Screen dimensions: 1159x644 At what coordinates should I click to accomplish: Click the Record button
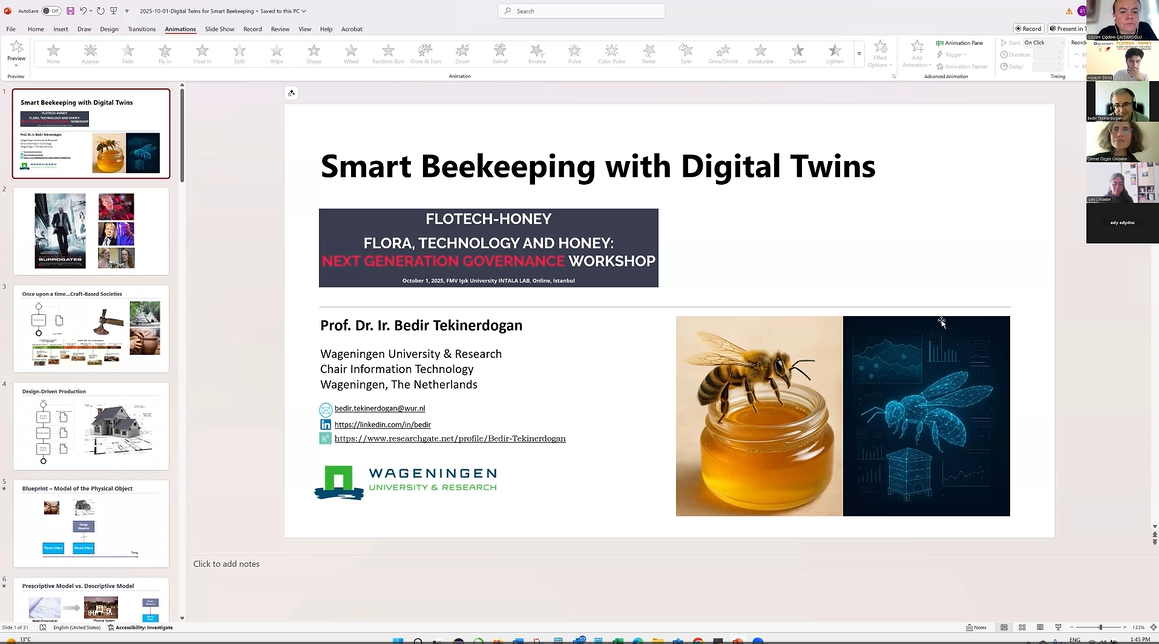(1028, 29)
